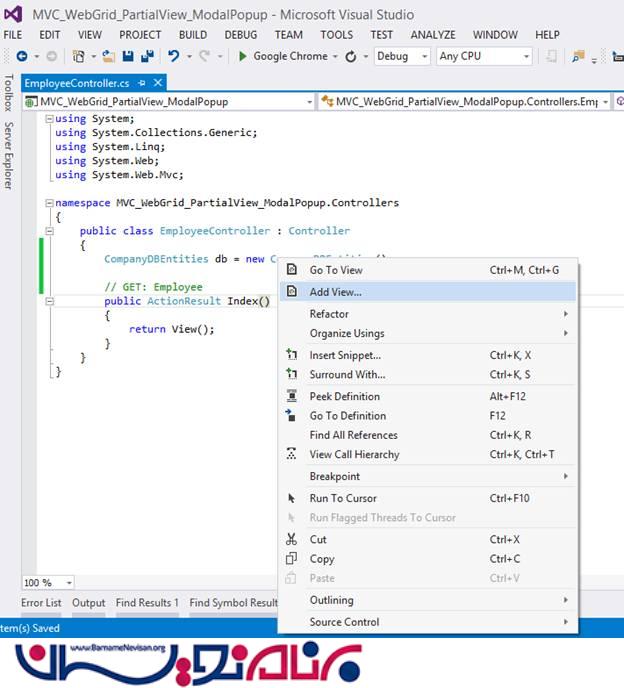624x688 pixels.
Task: Choose Go To Definition in the context menu
Action: (347, 416)
